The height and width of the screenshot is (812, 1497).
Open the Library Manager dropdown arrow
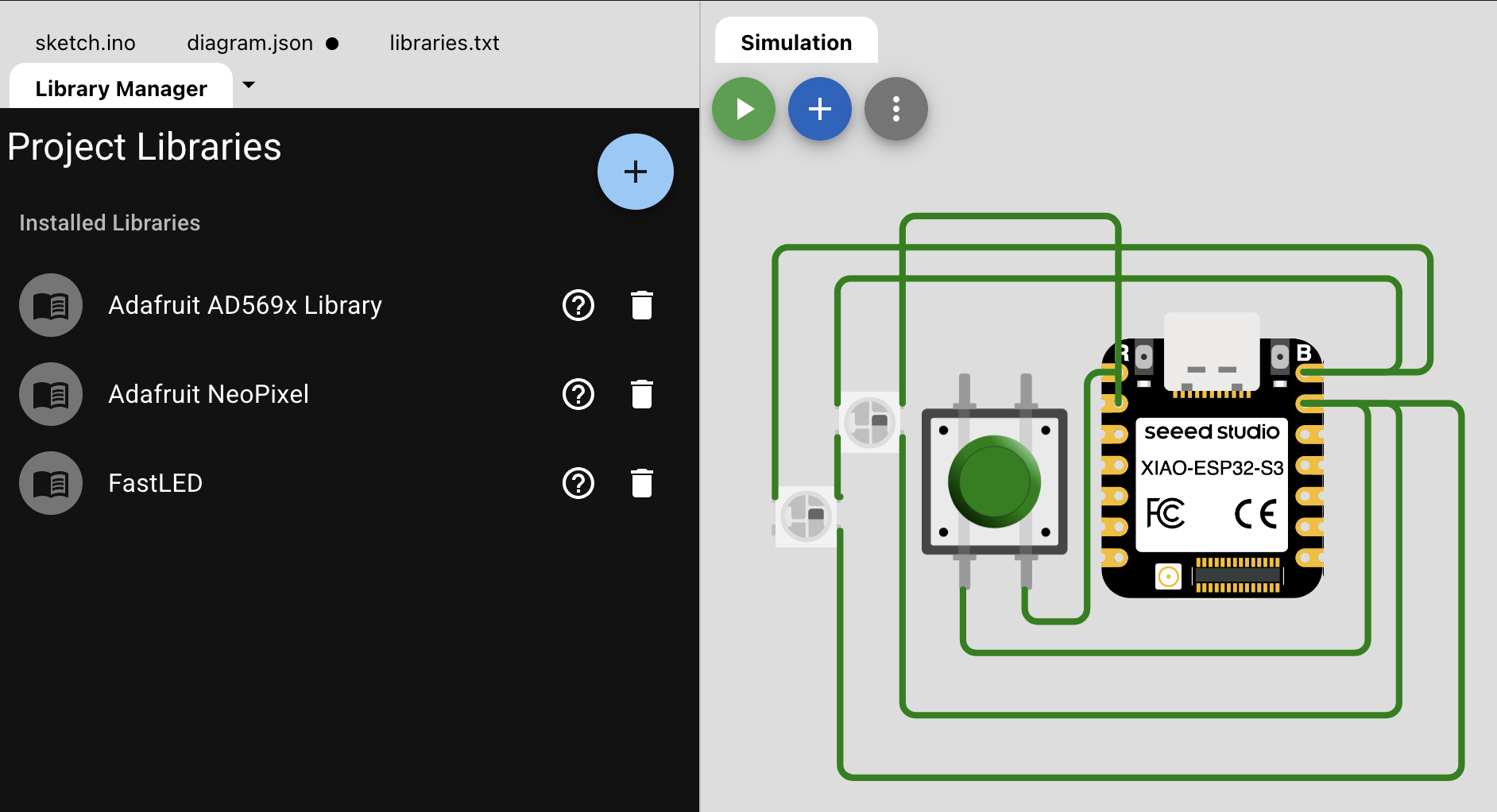(x=249, y=85)
